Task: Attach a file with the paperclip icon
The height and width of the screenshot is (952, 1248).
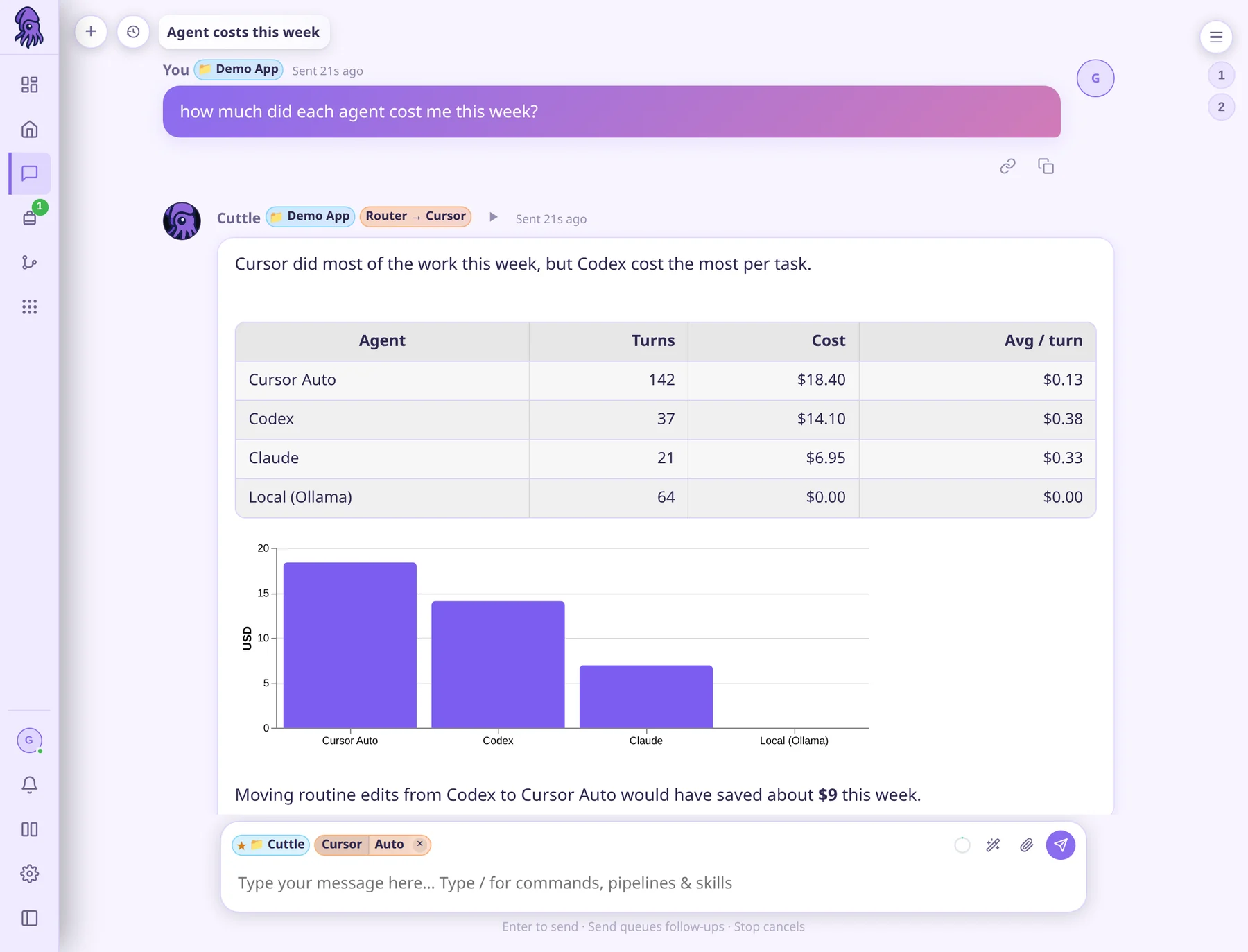Action: [1027, 845]
